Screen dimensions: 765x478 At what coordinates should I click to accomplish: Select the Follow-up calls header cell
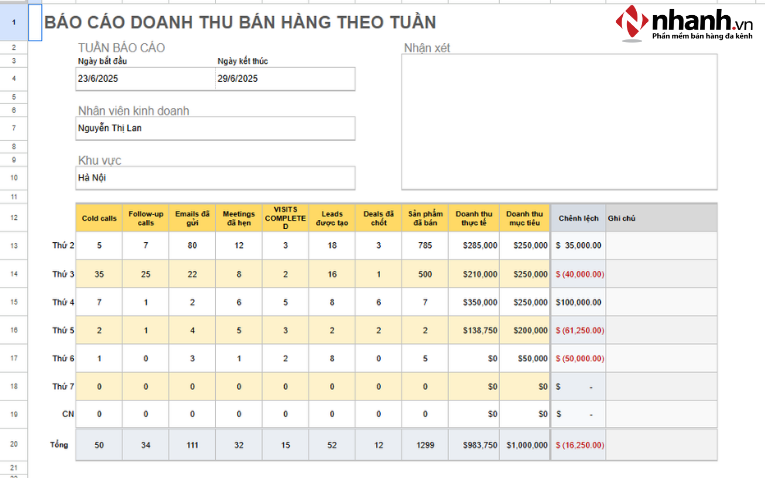145,218
